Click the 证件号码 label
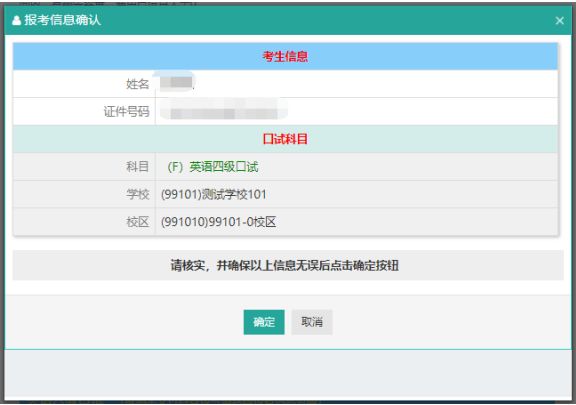The image size is (576, 405). coord(126,111)
